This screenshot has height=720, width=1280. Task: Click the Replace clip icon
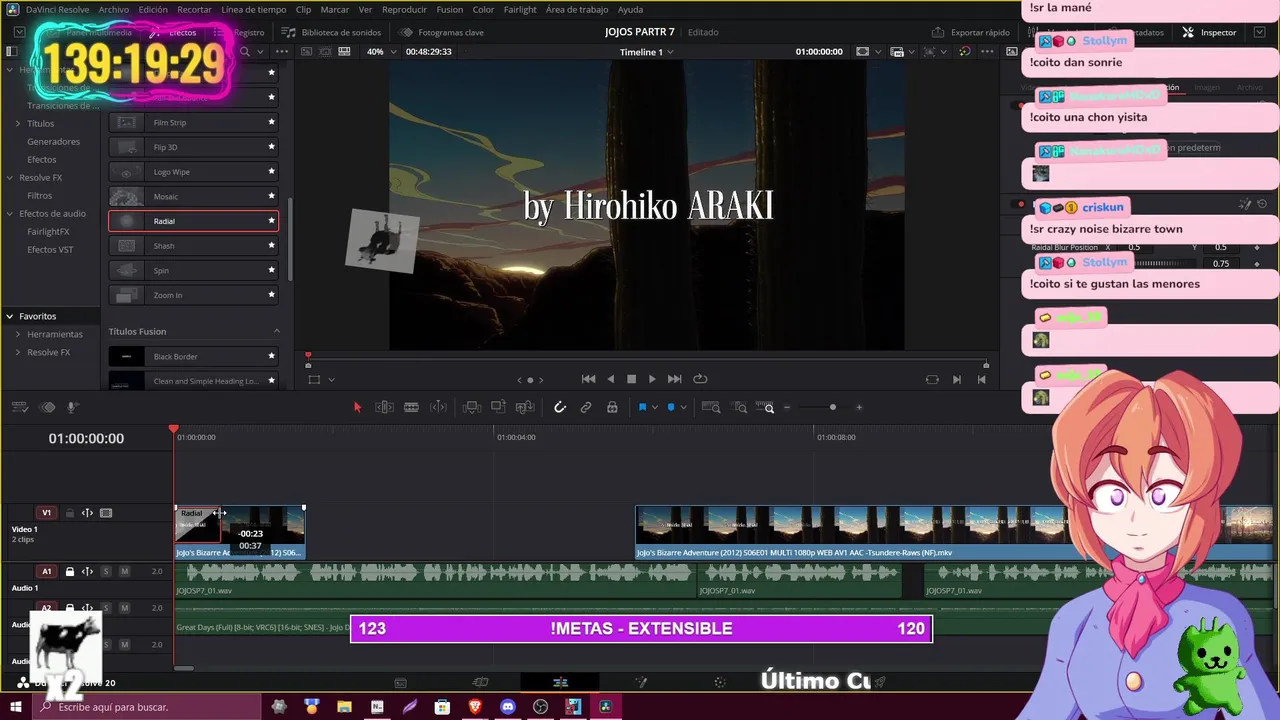tap(525, 407)
